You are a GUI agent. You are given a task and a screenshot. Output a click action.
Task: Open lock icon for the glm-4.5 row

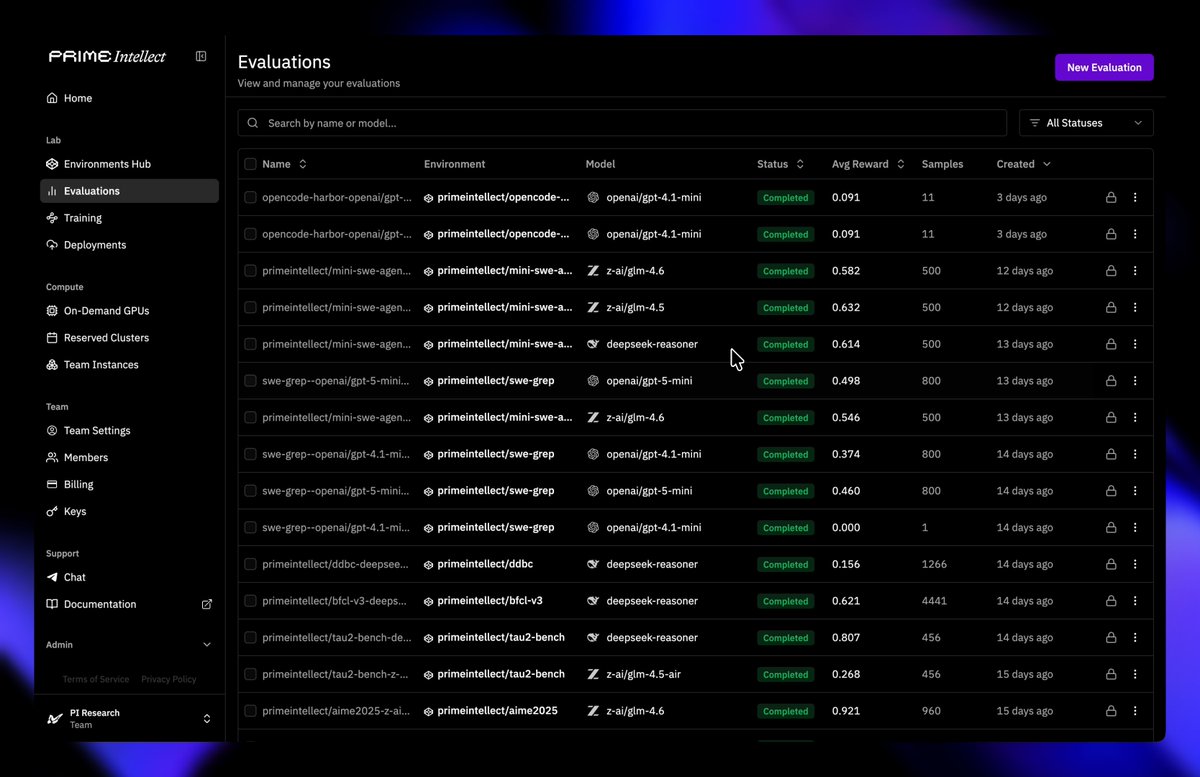coord(1110,308)
